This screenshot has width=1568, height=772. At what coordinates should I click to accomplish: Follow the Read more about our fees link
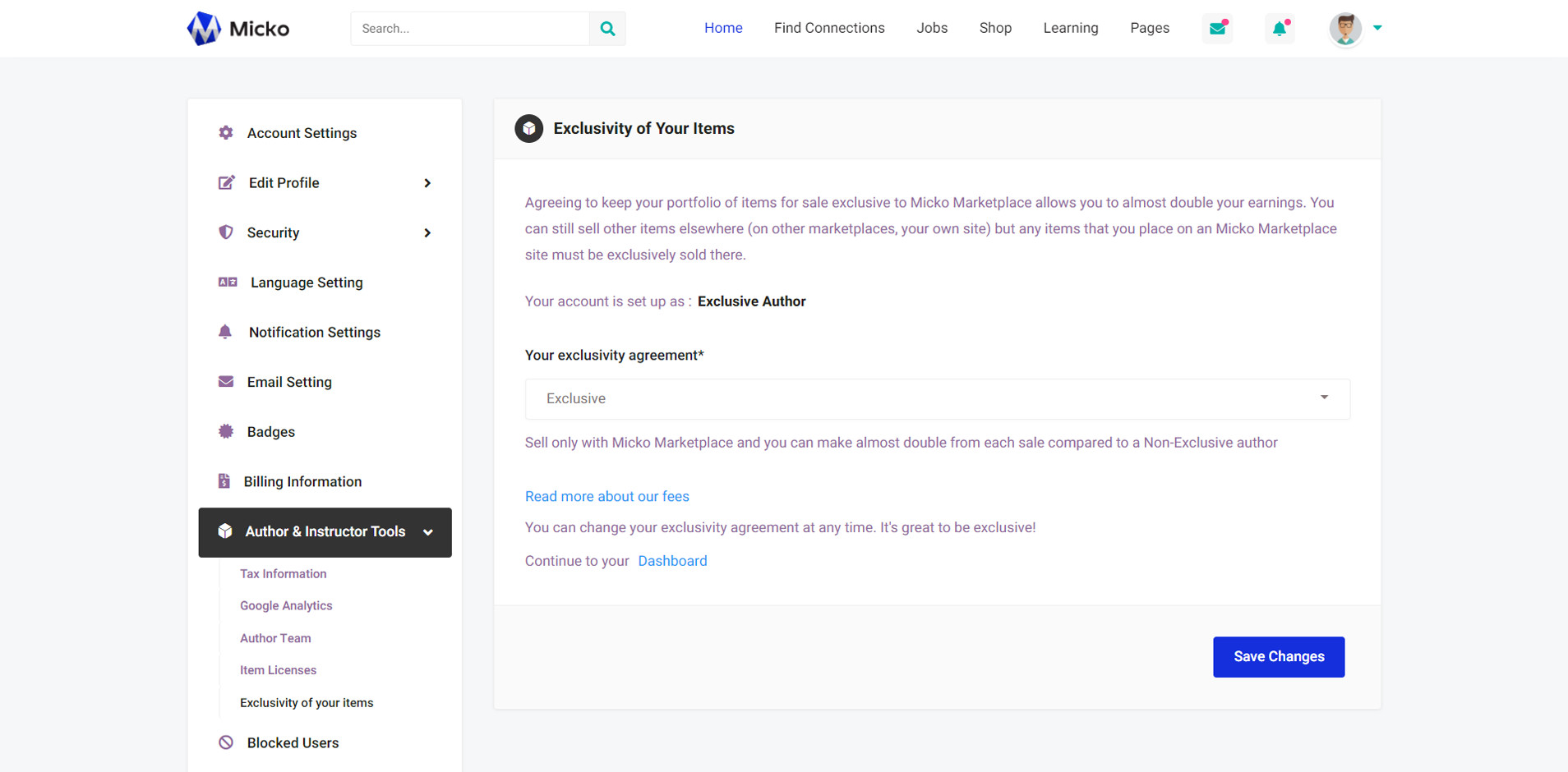point(606,496)
